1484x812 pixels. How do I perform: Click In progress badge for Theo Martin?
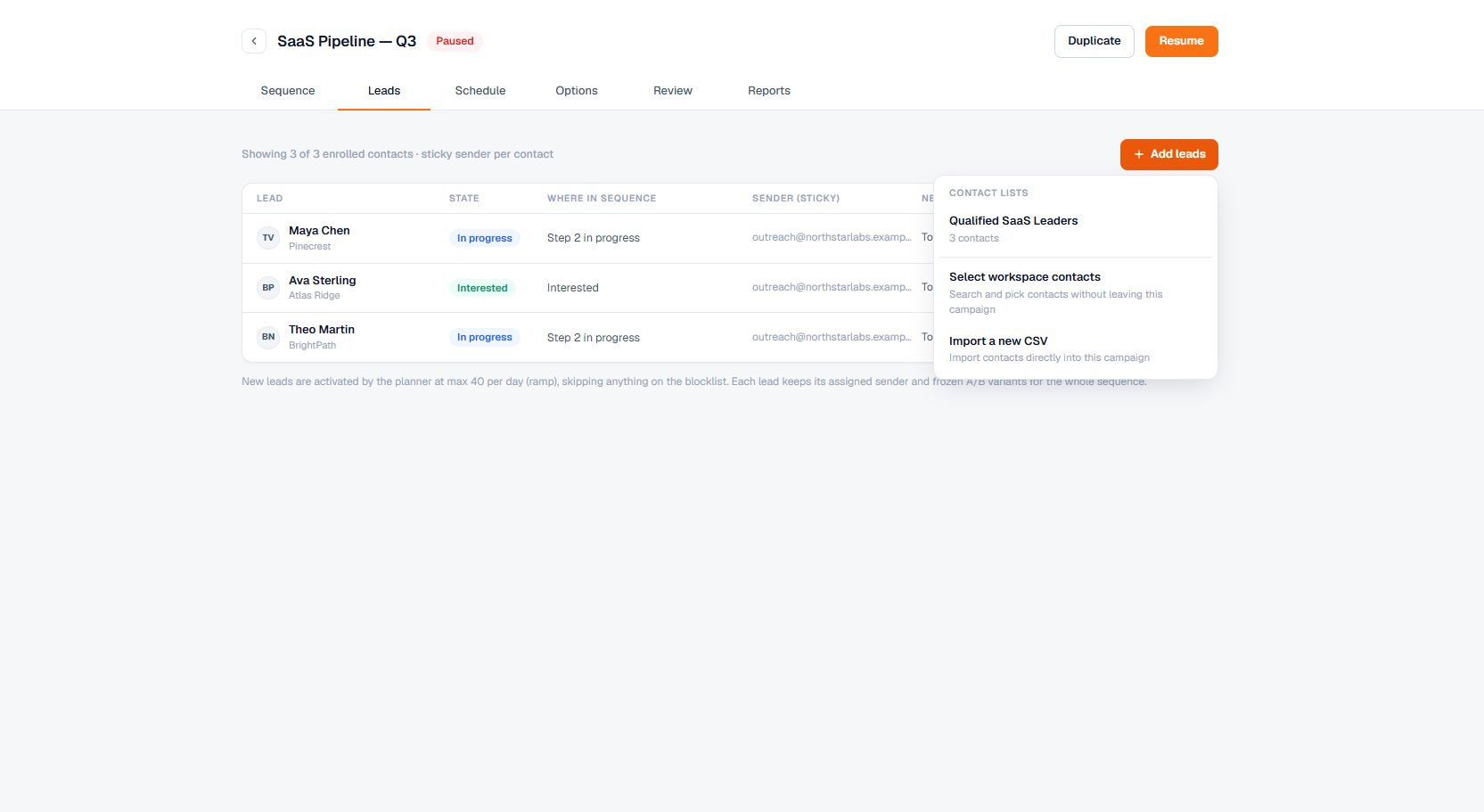(484, 337)
